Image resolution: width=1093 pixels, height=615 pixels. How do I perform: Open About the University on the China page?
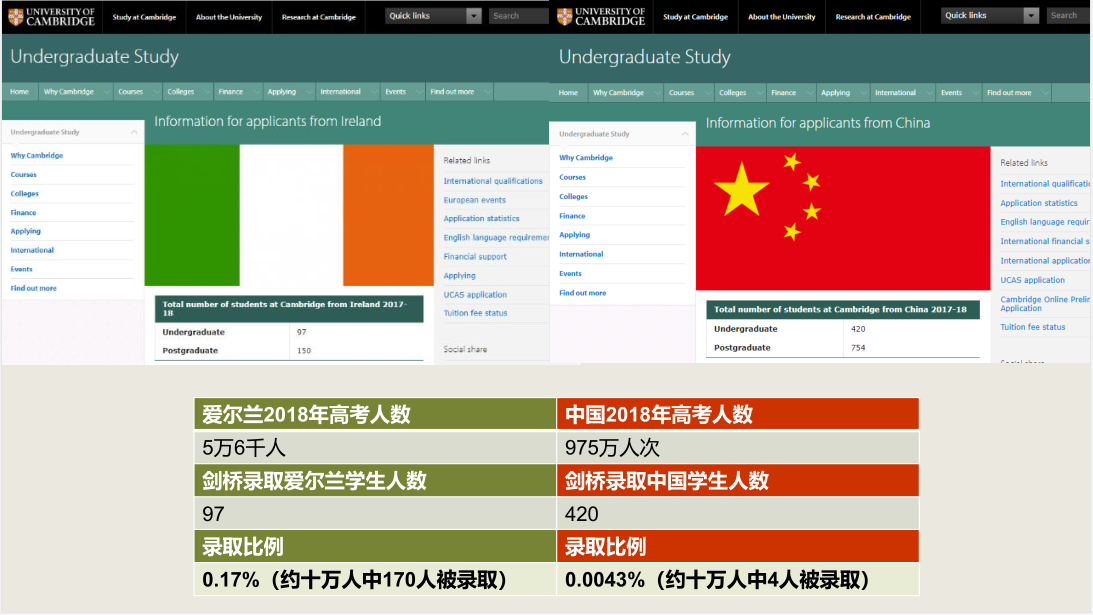[781, 17]
